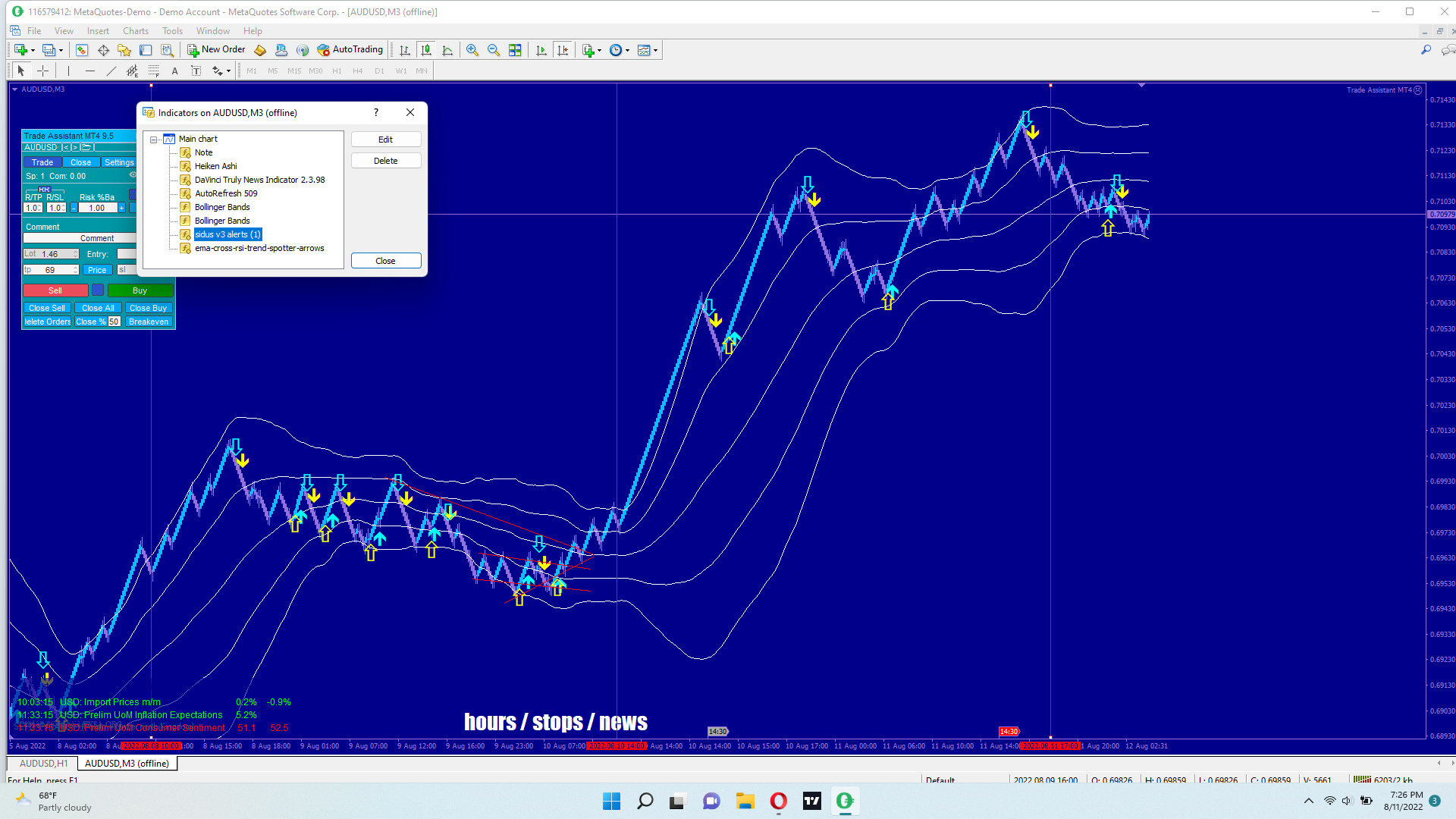Click the Delete button in Indicators dialog
This screenshot has height=819, width=1456.
coord(385,161)
